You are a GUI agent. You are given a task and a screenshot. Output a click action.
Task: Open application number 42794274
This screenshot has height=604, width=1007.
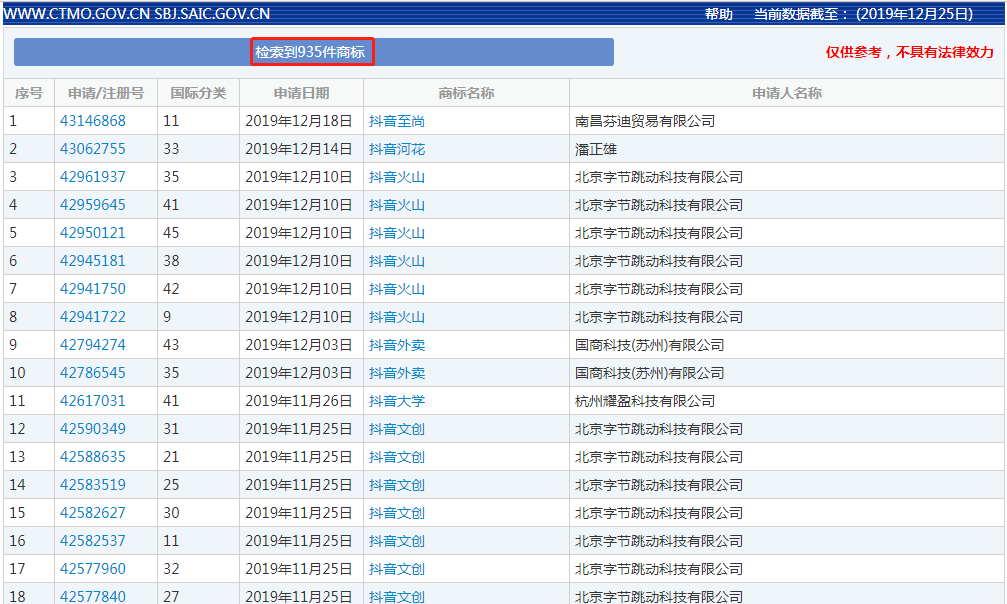click(x=93, y=345)
